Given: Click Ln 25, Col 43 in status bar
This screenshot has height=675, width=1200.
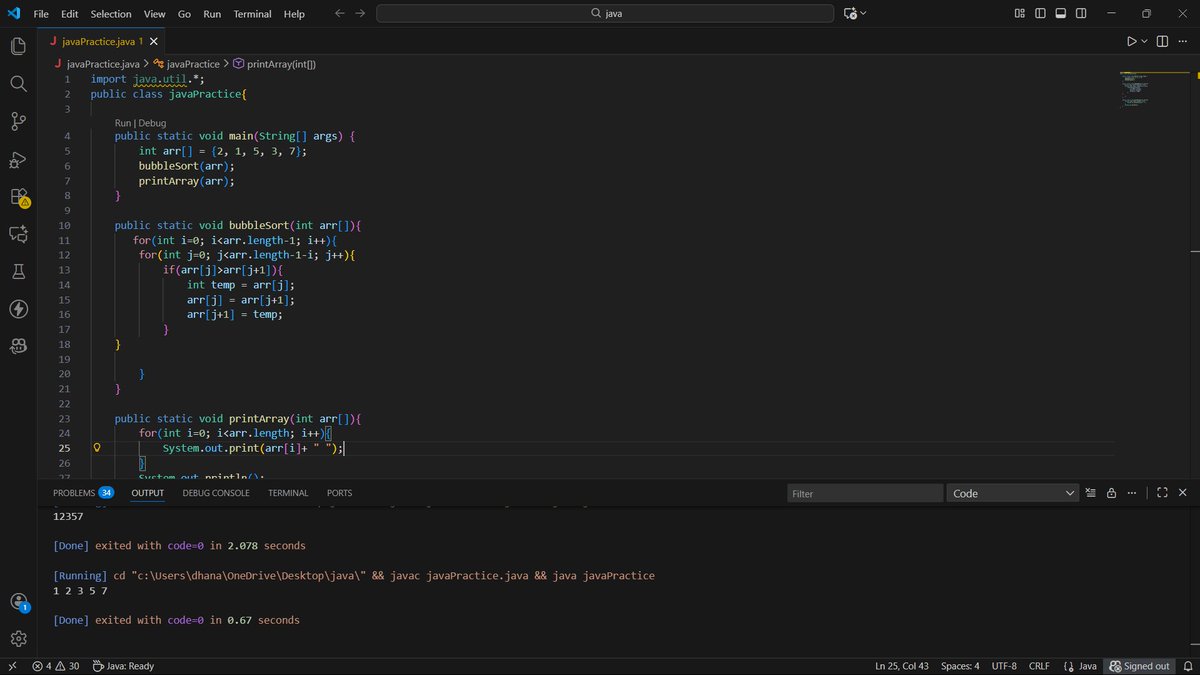Looking at the screenshot, I should pos(902,666).
